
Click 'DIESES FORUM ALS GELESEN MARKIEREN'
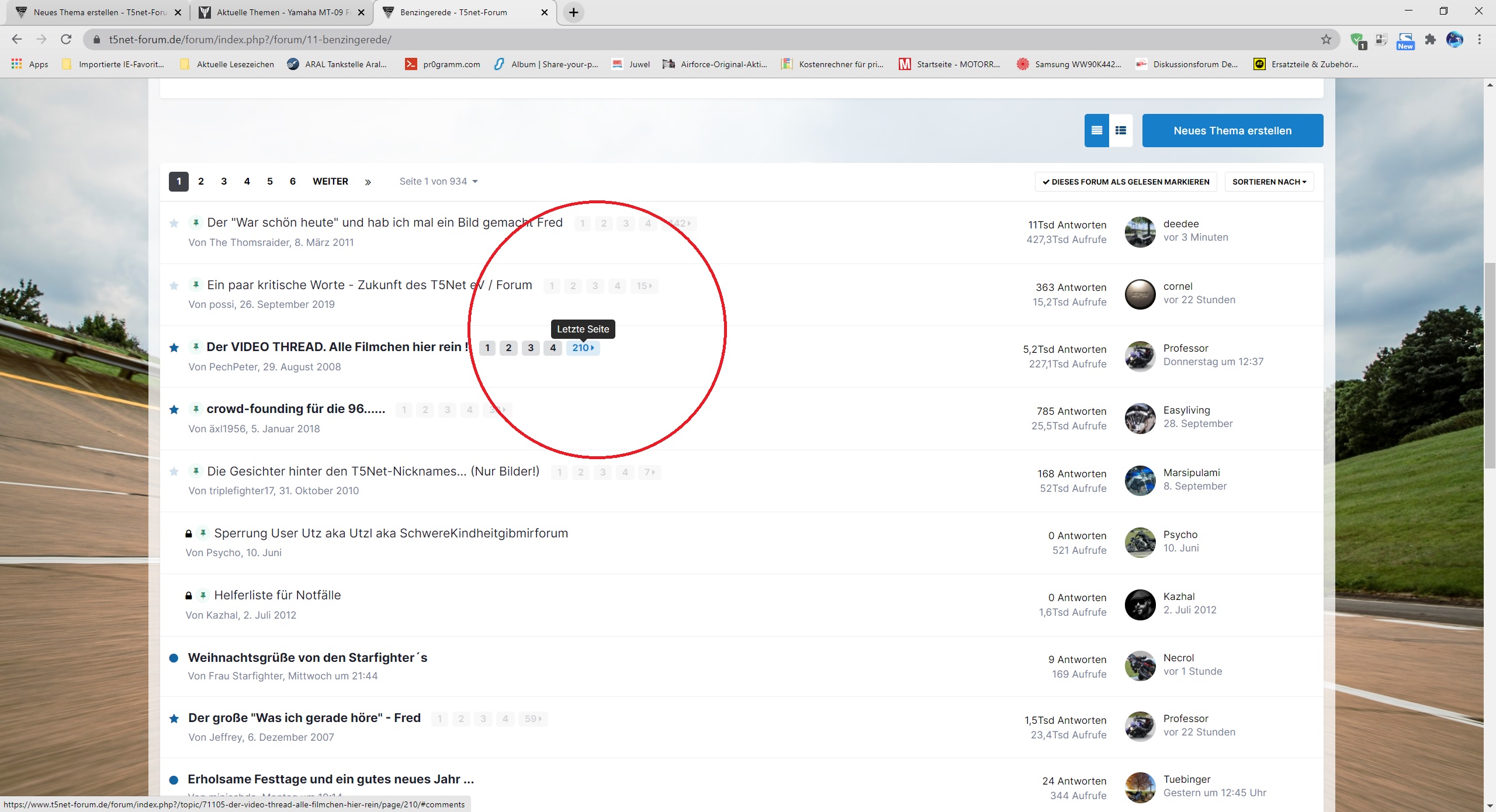point(1126,182)
